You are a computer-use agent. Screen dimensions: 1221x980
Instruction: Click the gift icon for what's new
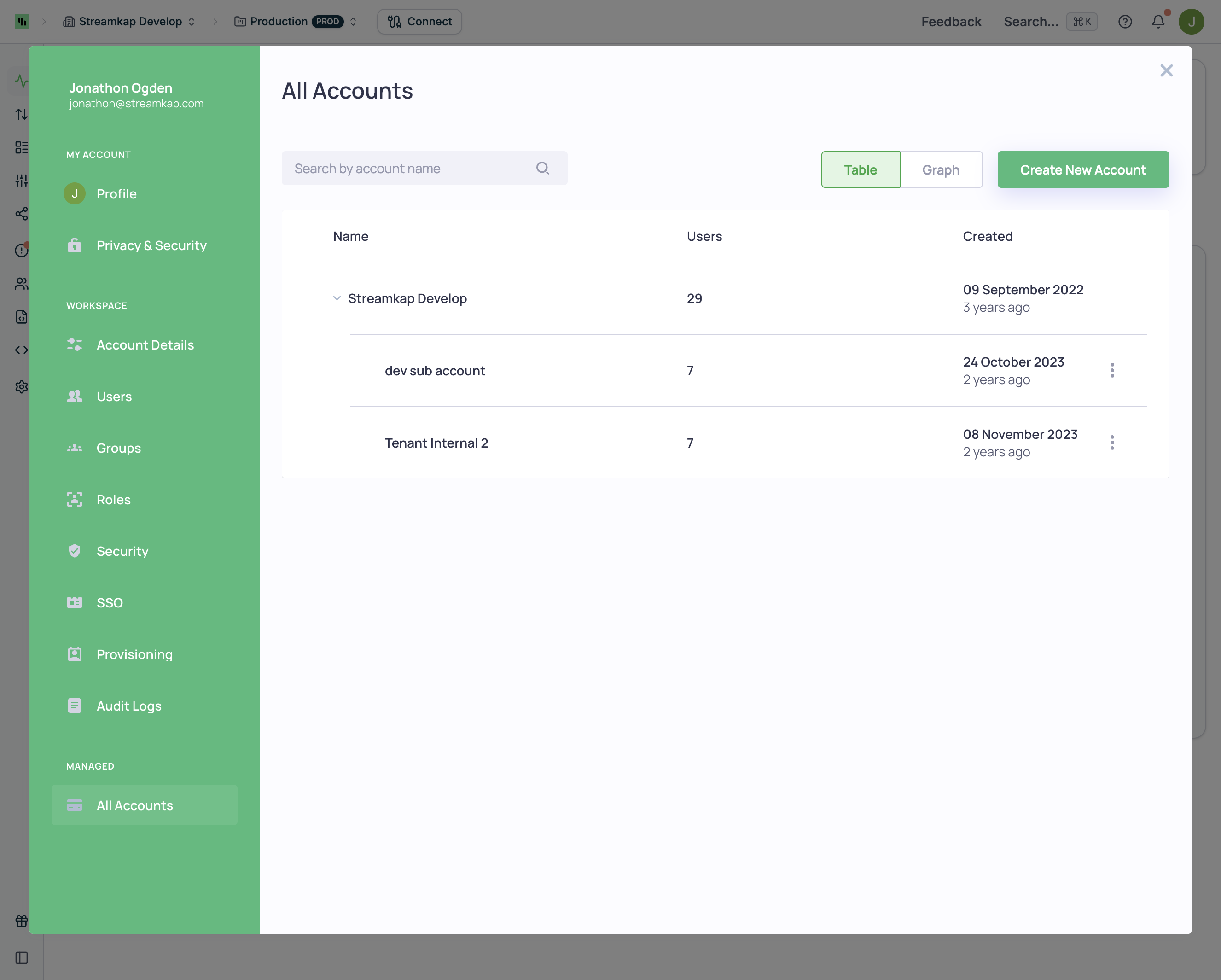pos(21,921)
